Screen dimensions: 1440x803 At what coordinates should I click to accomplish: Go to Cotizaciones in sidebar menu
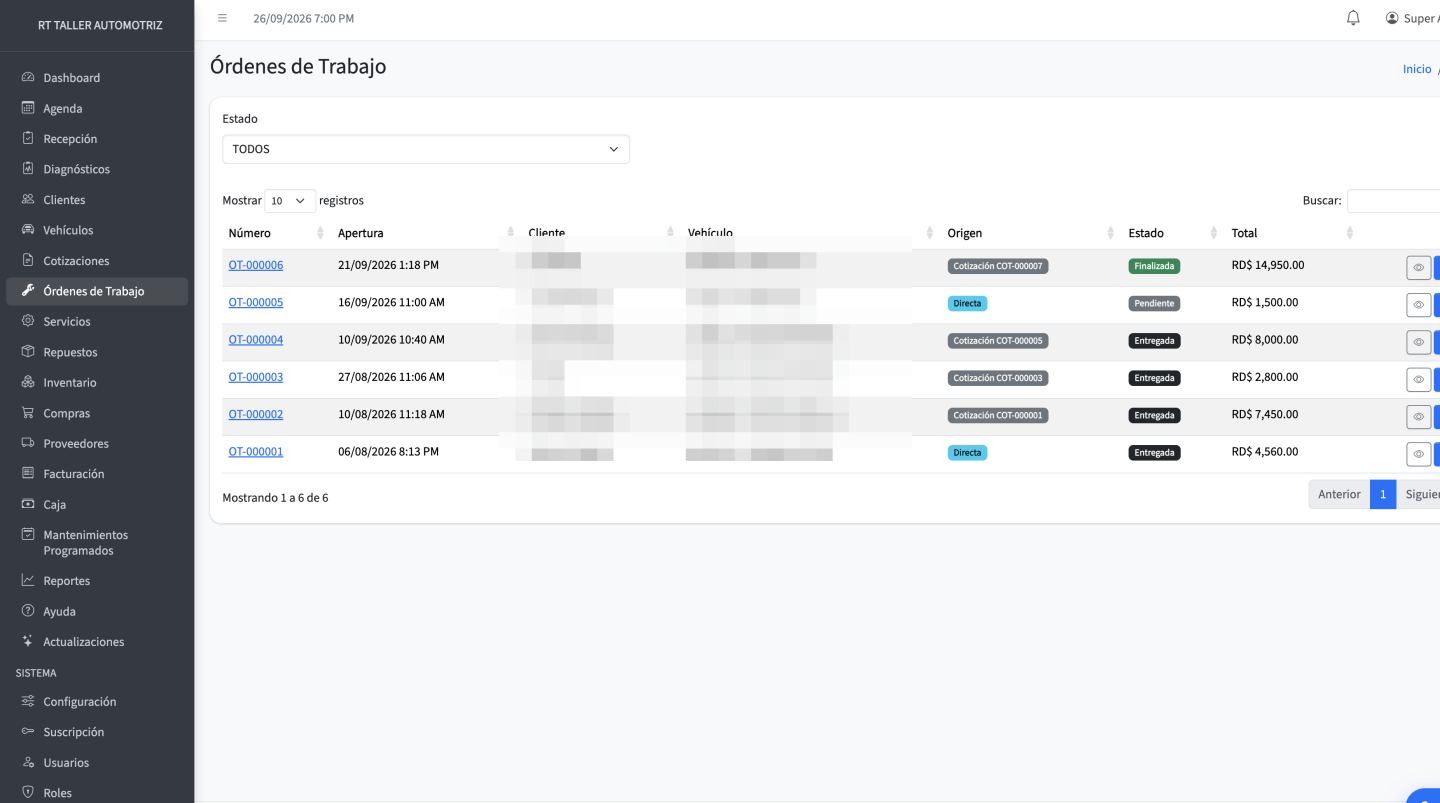pyautogui.click(x=76, y=260)
